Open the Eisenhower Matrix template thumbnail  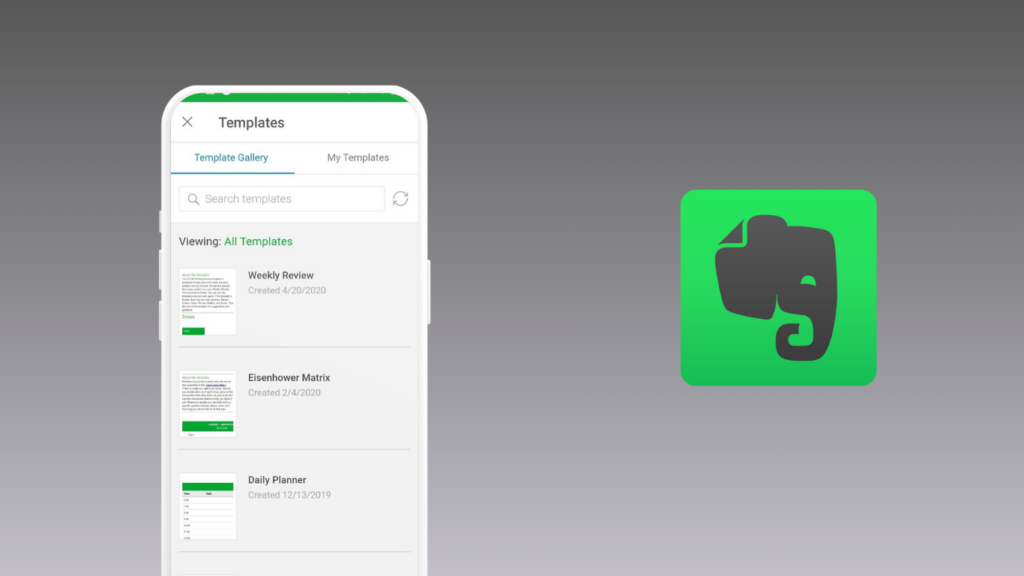click(x=208, y=404)
